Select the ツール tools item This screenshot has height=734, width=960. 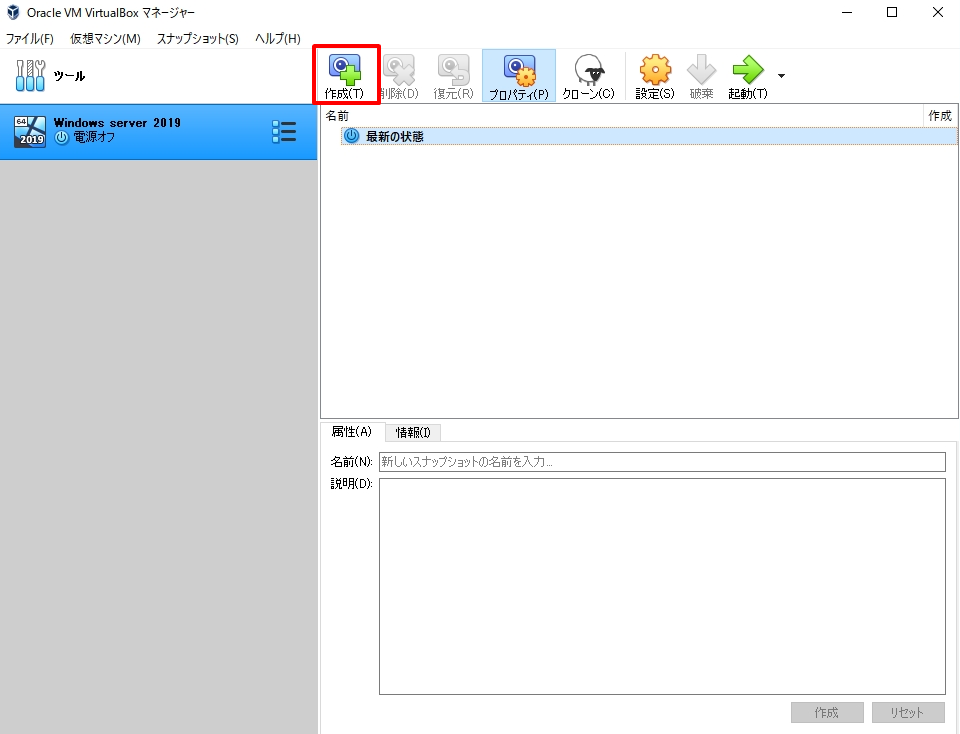159,76
